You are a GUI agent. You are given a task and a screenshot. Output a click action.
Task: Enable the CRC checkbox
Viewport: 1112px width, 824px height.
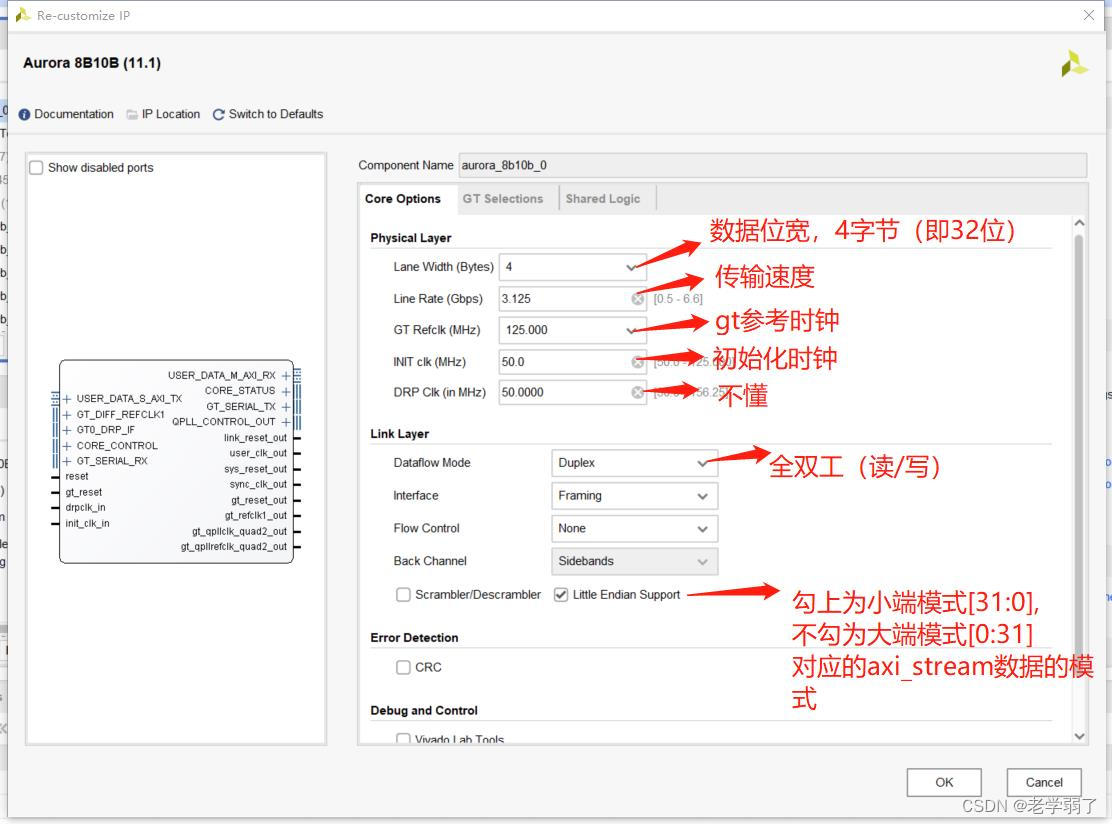(403, 667)
